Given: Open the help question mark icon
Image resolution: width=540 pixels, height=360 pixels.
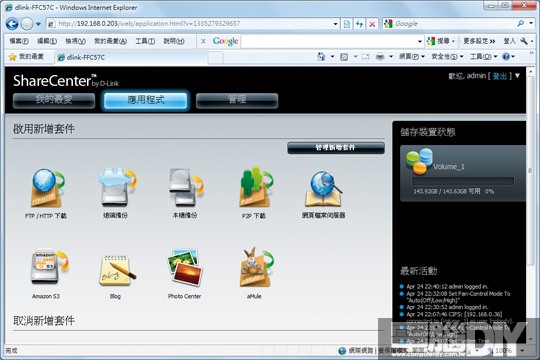Looking at the screenshot, I should click(506, 56).
